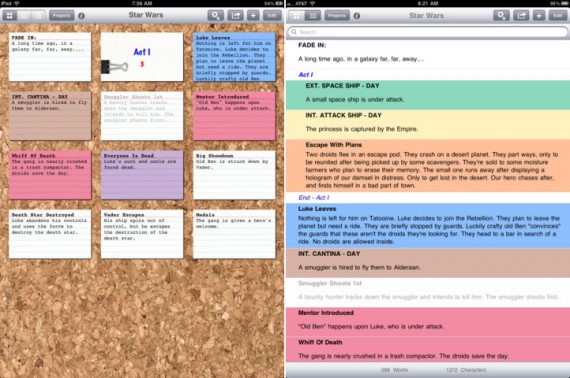Select the column view on corkboard screen
Viewport: 570px width, 378px height.
[38, 16]
